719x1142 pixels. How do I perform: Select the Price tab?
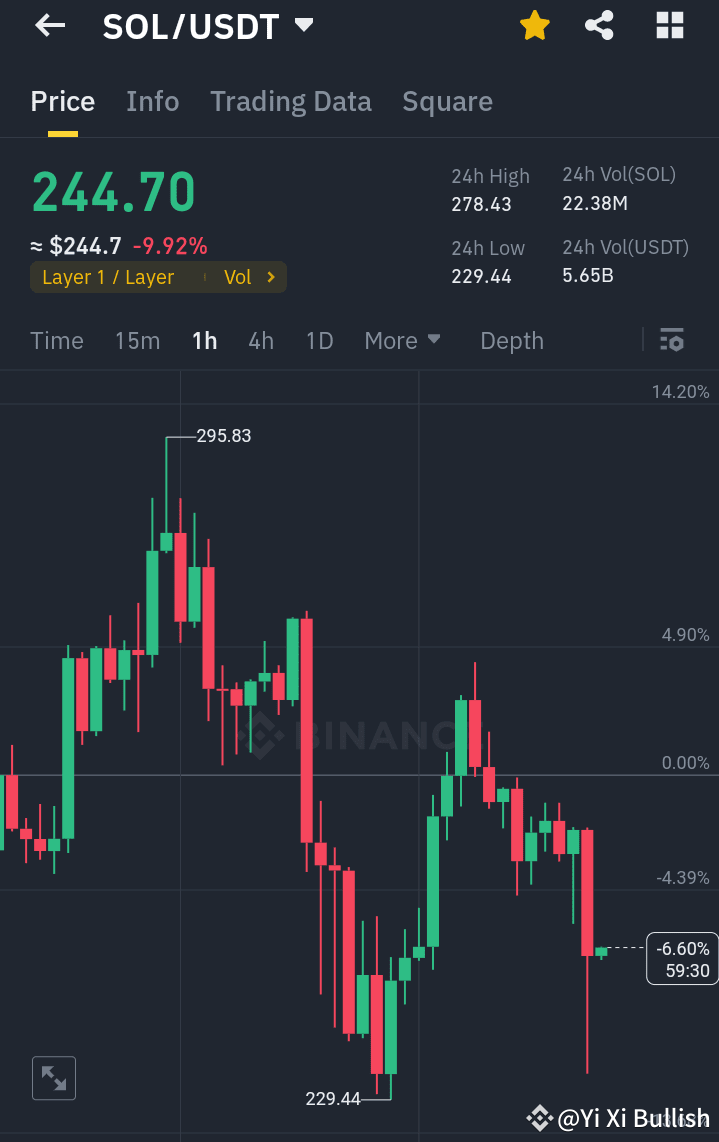pos(62,101)
